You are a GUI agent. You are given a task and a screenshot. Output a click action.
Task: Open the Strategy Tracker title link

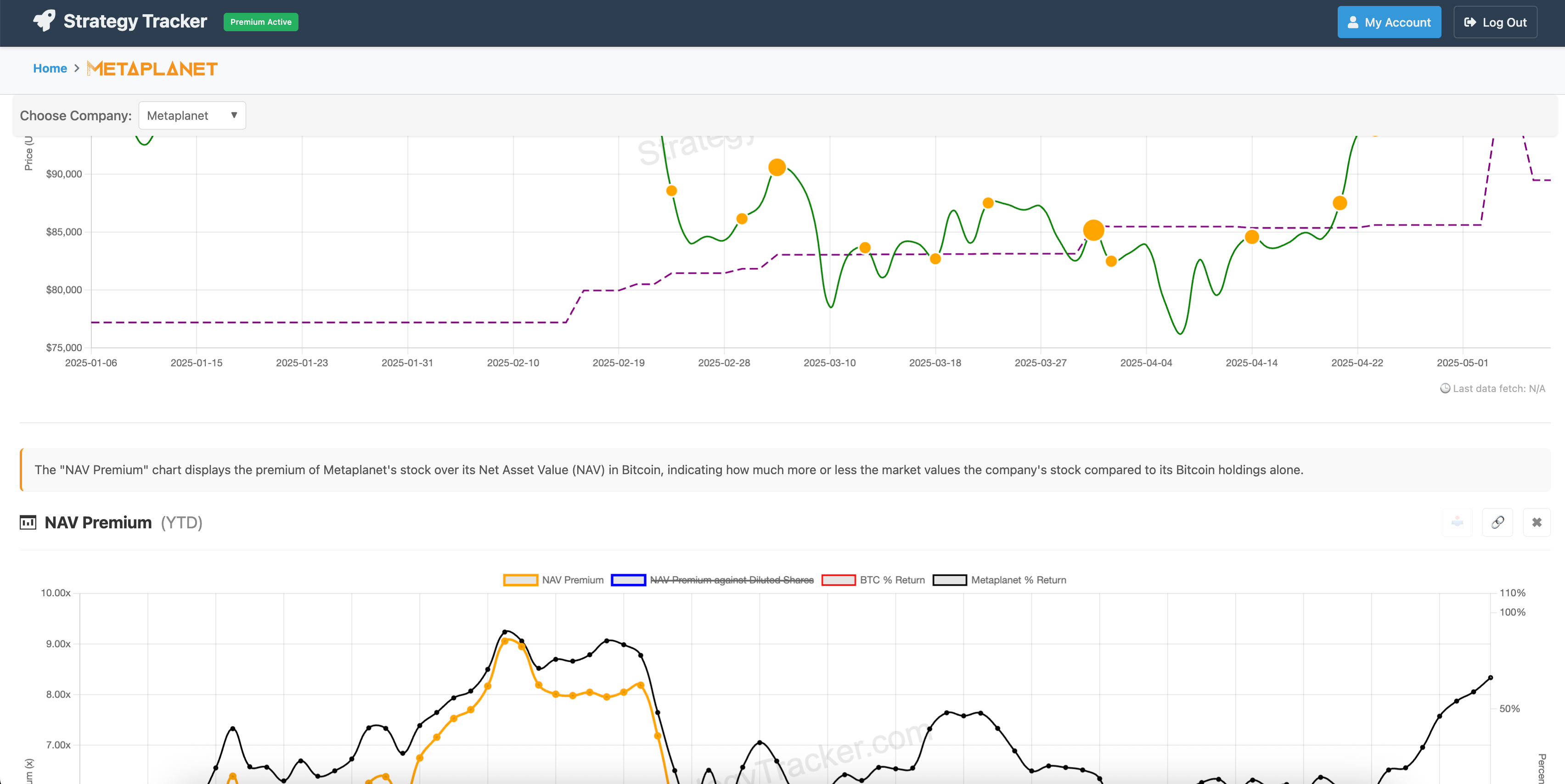pyautogui.click(x=135, y=21)
